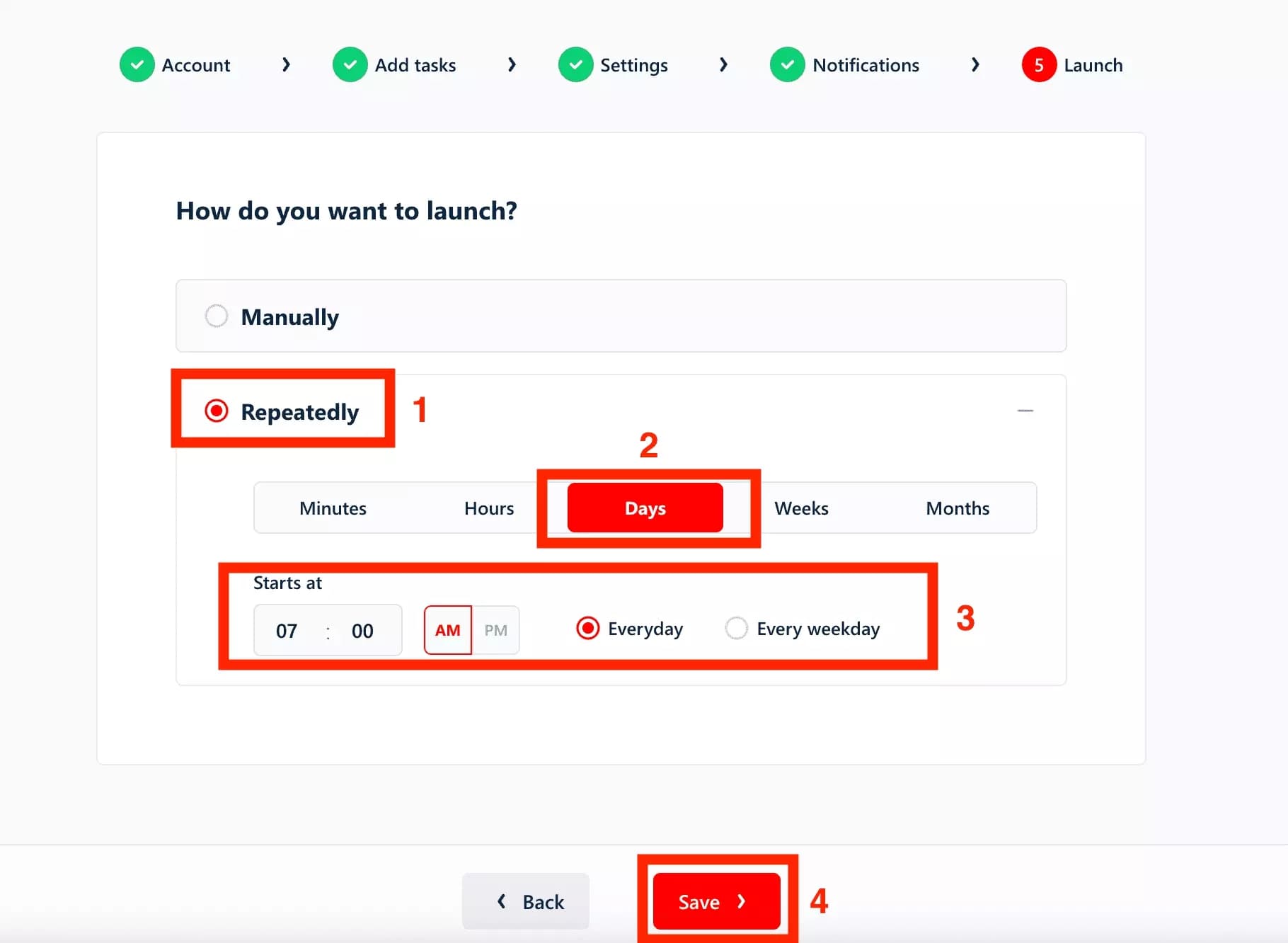Viewport: 1288px width, 943px height.
Task: Click the Settings step checkmark icon
Action: tap(576, 65)
